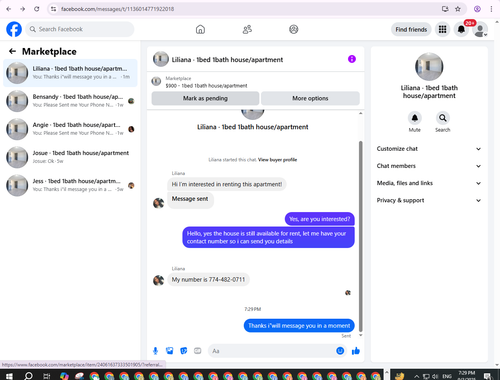The width and height of the screenshot is (500, 380).
Task: Click the browser bookmark star icon
Action: (x=458, y=9)
